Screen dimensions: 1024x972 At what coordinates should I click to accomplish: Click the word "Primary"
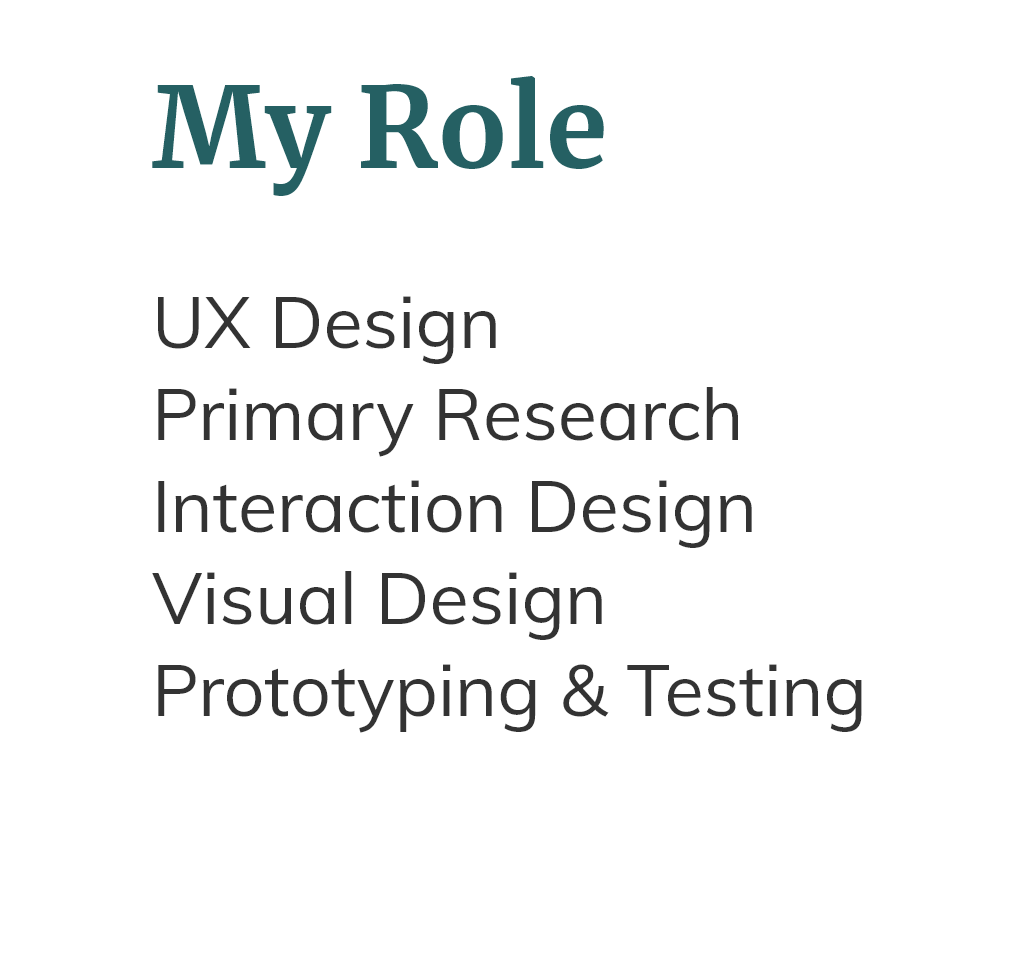click(283, 421)
